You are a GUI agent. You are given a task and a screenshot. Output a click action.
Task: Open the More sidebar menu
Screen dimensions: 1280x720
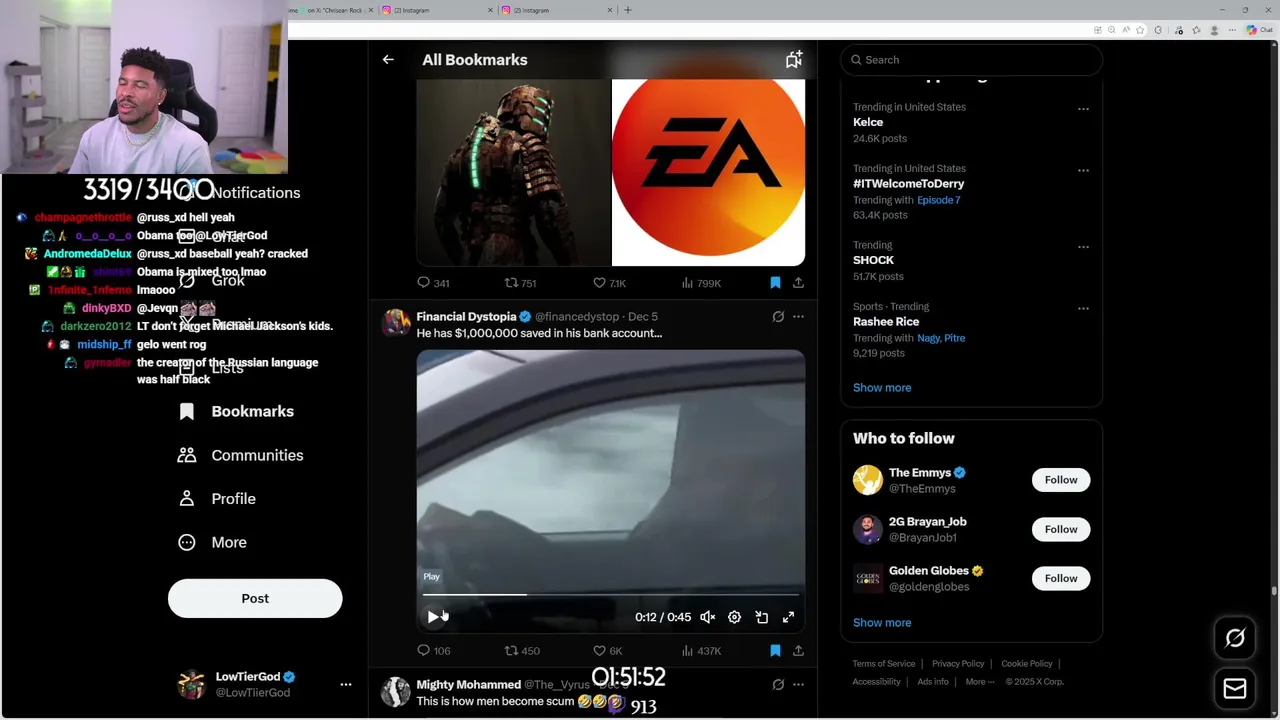pyautogui.click(x=212, y=542)
